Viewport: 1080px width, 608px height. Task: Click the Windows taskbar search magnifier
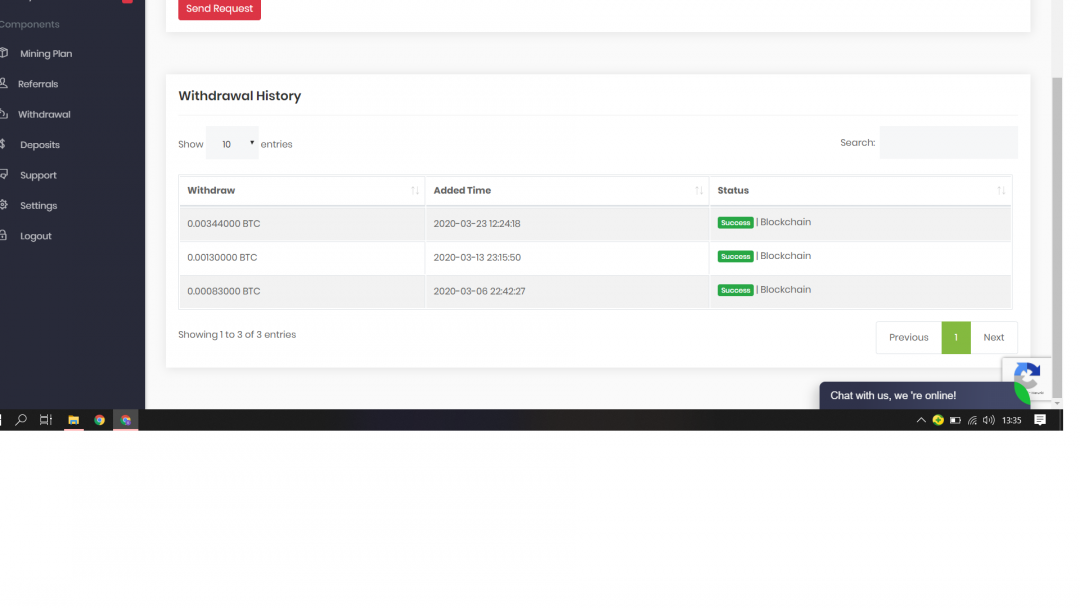coord(21,420)
